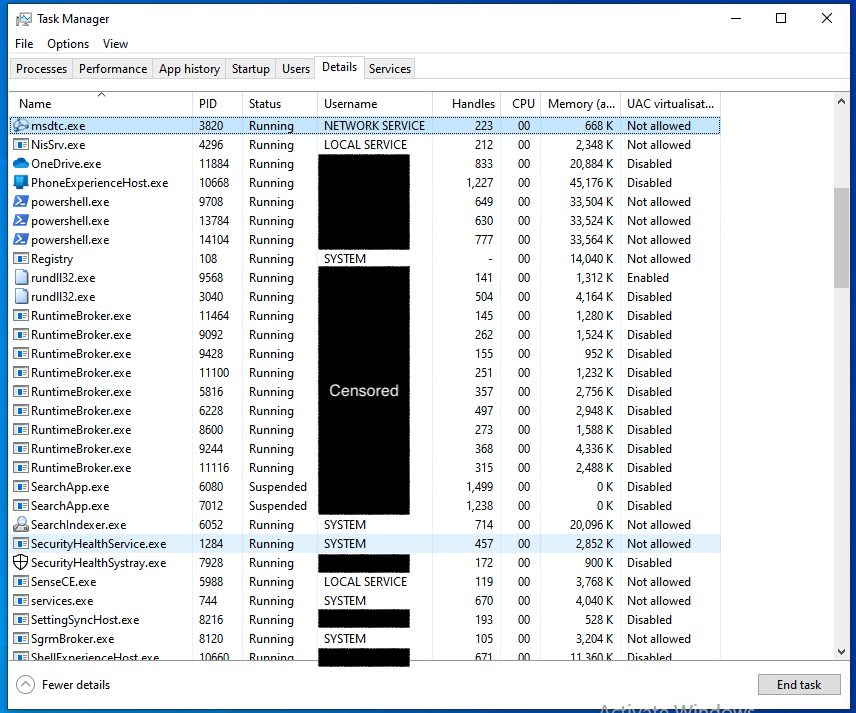Select PID cell 11116
The height and width of the screenshot is (713, 856).
point(214,468)
